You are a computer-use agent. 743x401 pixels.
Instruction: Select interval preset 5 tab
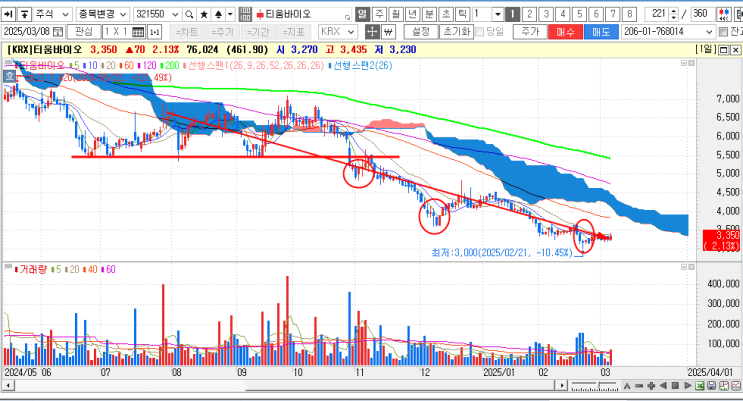click(x=579, y=14)
